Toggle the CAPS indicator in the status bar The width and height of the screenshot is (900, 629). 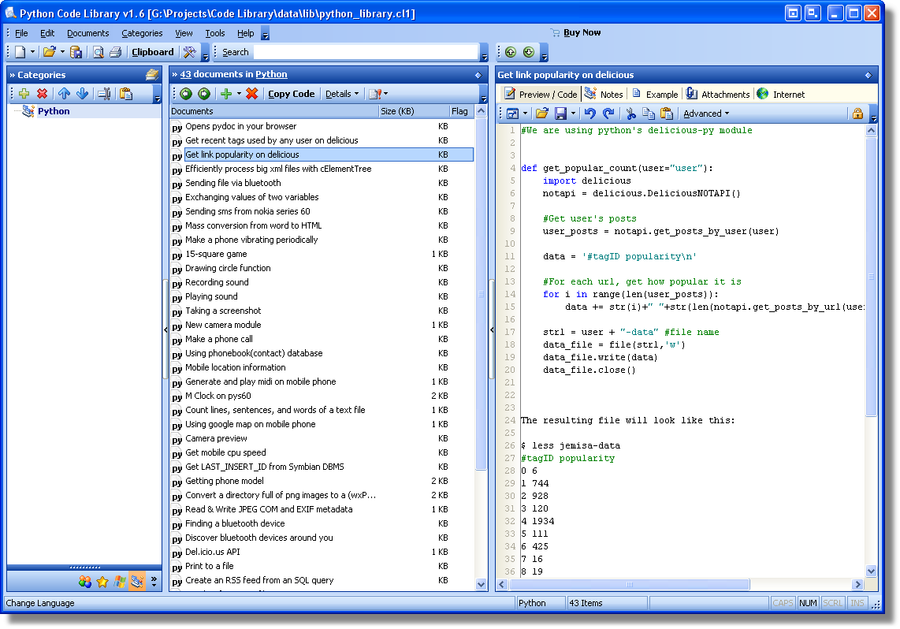coord(783,604)
